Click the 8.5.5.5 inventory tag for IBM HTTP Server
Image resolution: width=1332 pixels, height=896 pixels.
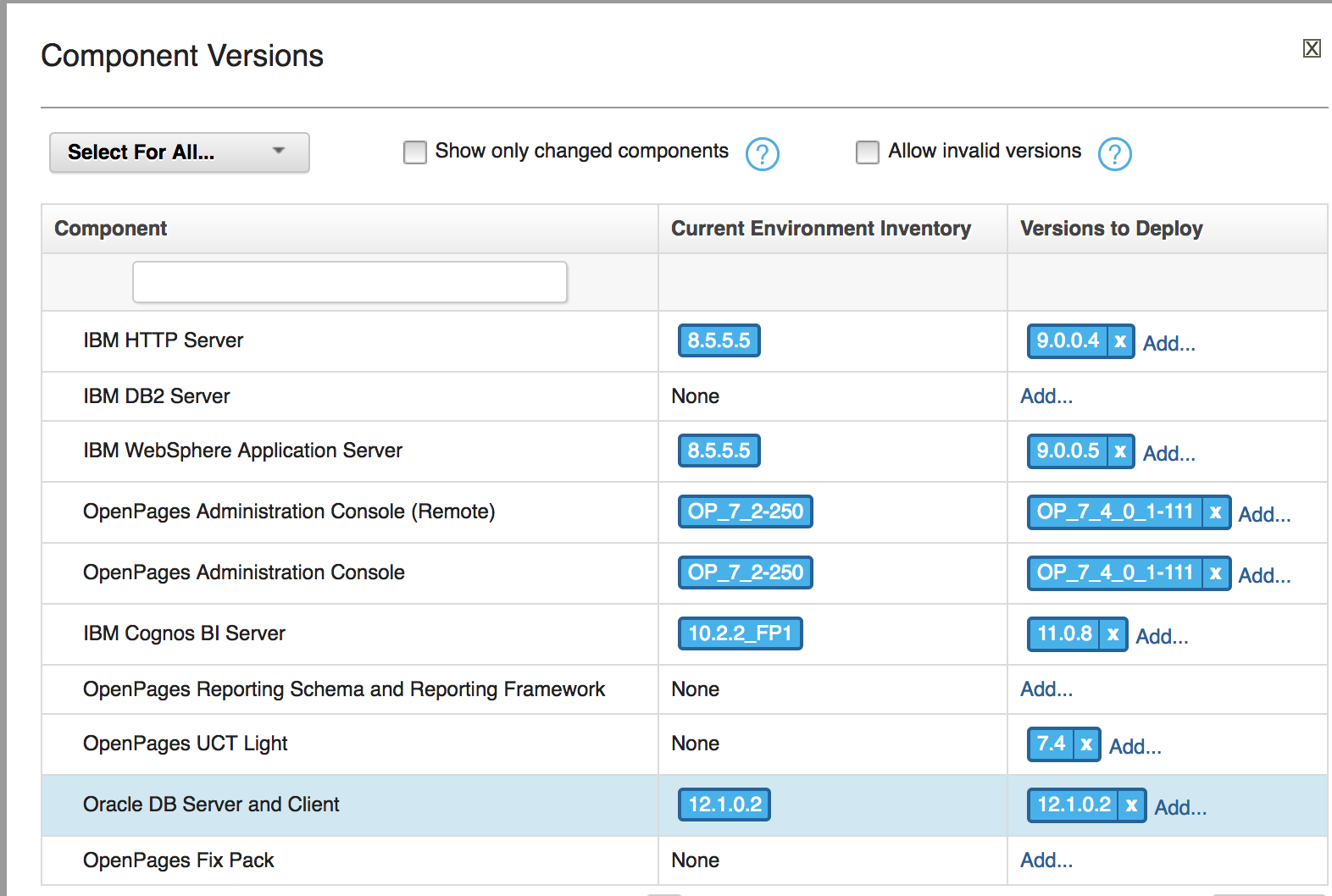click(x=719, y=340)
